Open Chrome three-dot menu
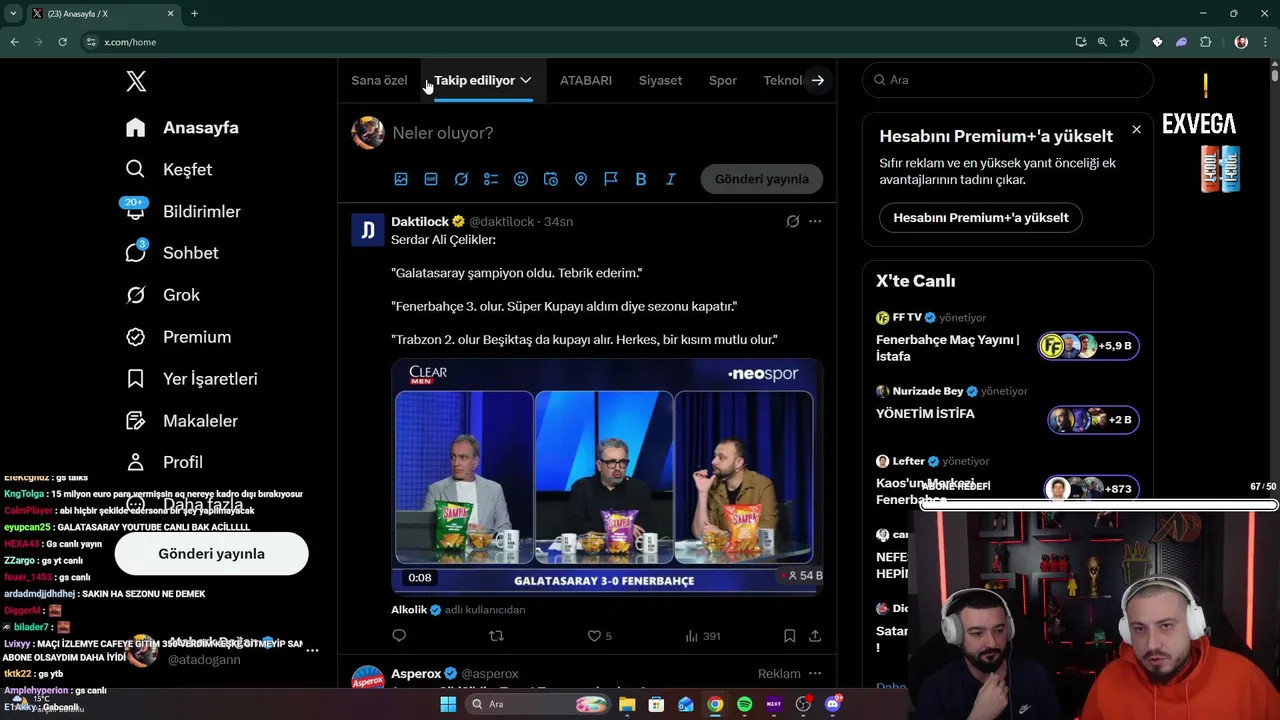This screenshot has width=1280, height=720. 1265,42
